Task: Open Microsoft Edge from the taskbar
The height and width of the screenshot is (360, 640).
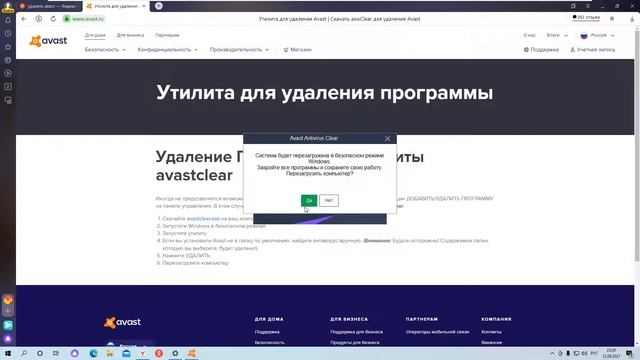Action: pyautogui.click(x=93, y=353)
